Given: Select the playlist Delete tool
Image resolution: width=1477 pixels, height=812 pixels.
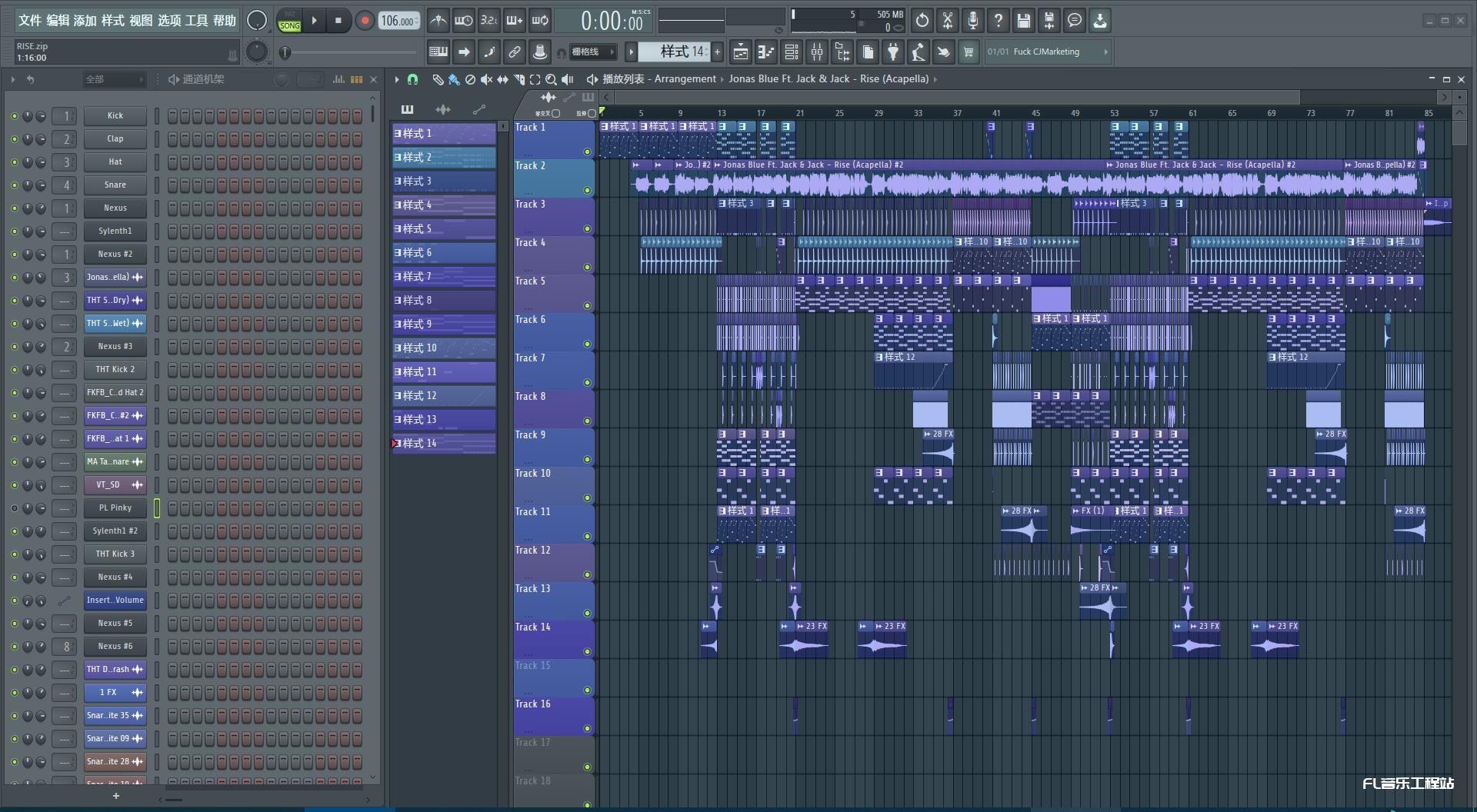Looking at the screenshot, I should click(470, 79).
